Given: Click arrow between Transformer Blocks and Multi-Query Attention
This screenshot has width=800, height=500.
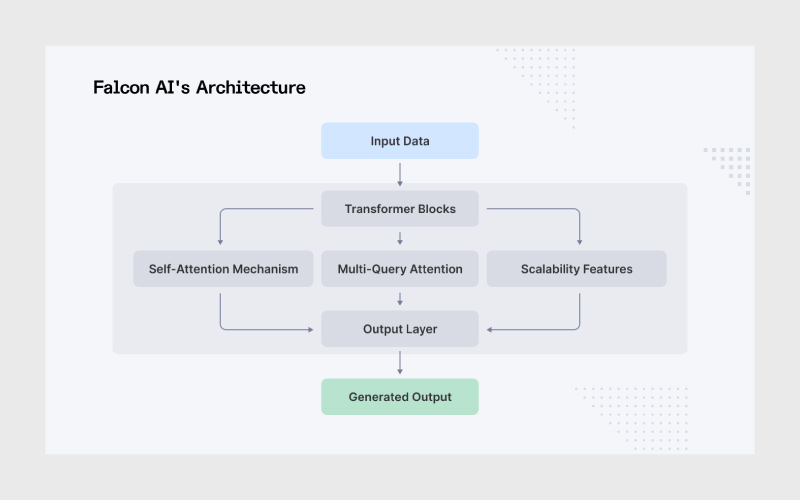Looking at the screenshot, I should (400, 238).
